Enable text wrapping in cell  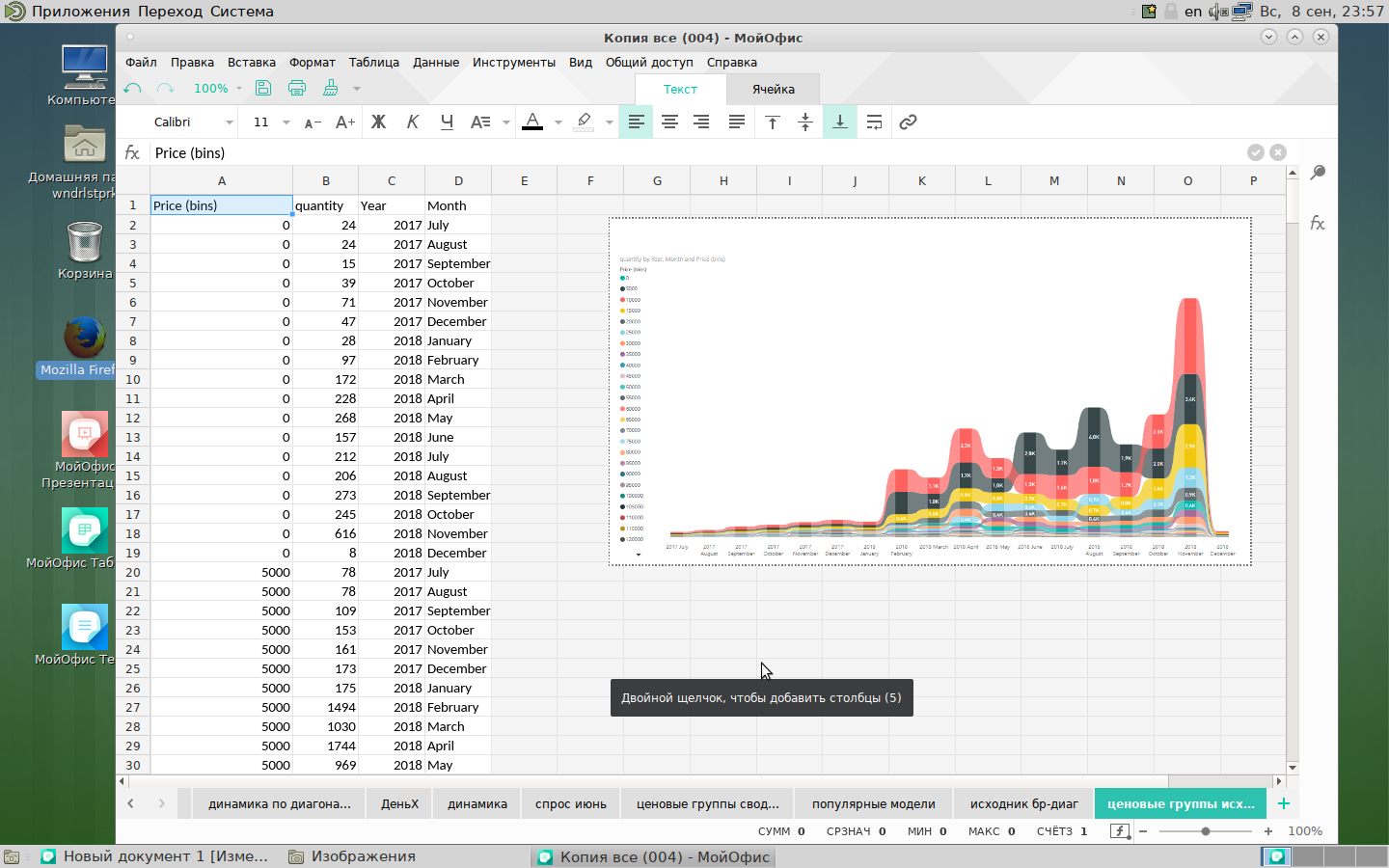[x=874, y=122]
